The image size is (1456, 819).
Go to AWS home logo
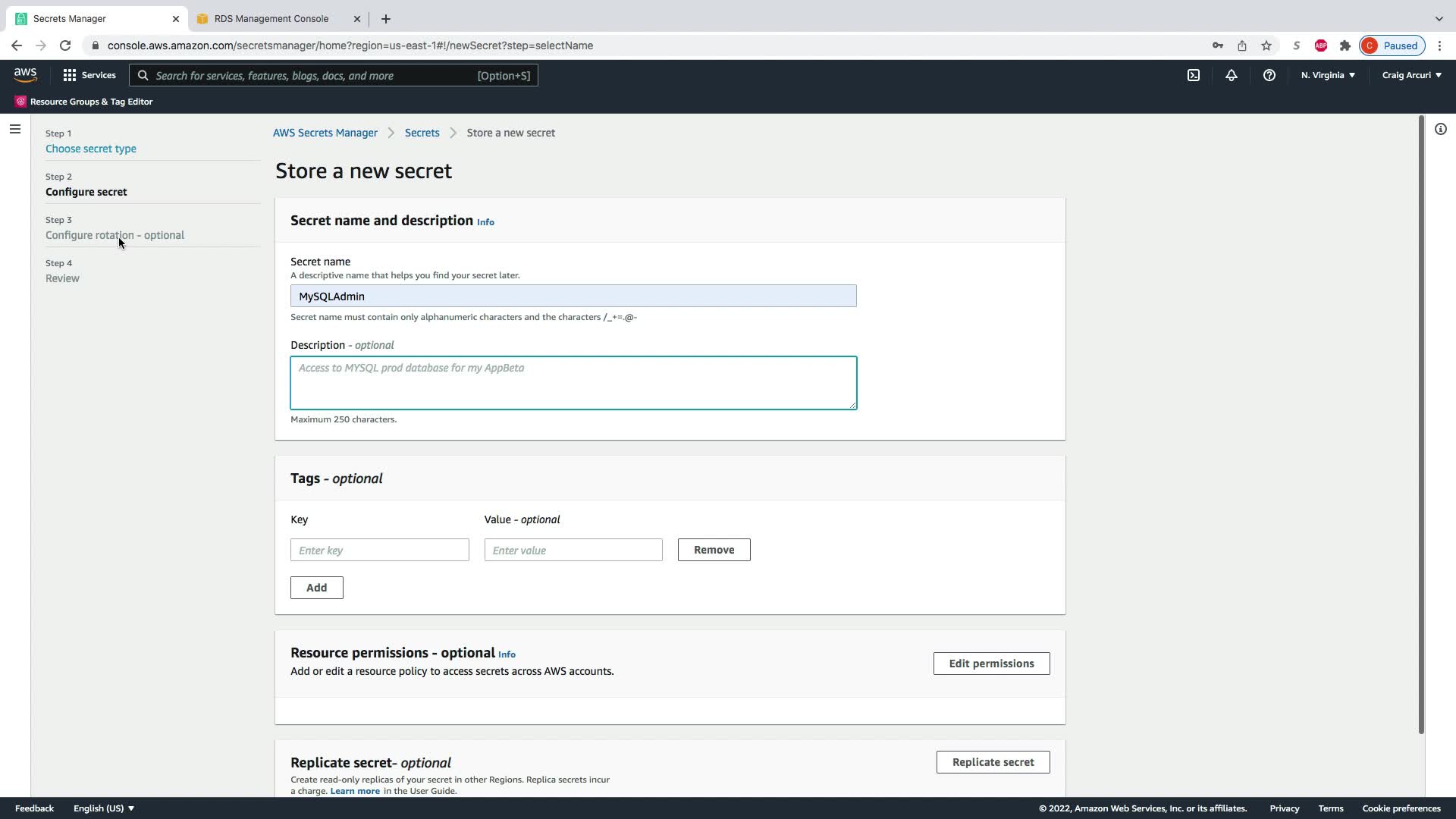[x=25, y=74]
